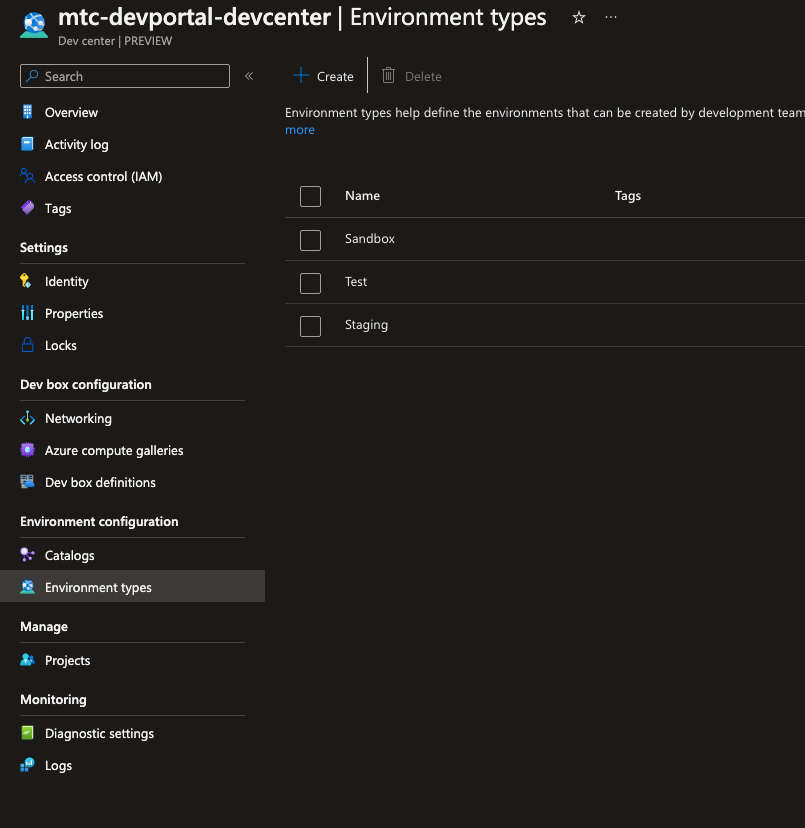
Task: Select the Test row checkbox
Action: (x=310, y=283)
